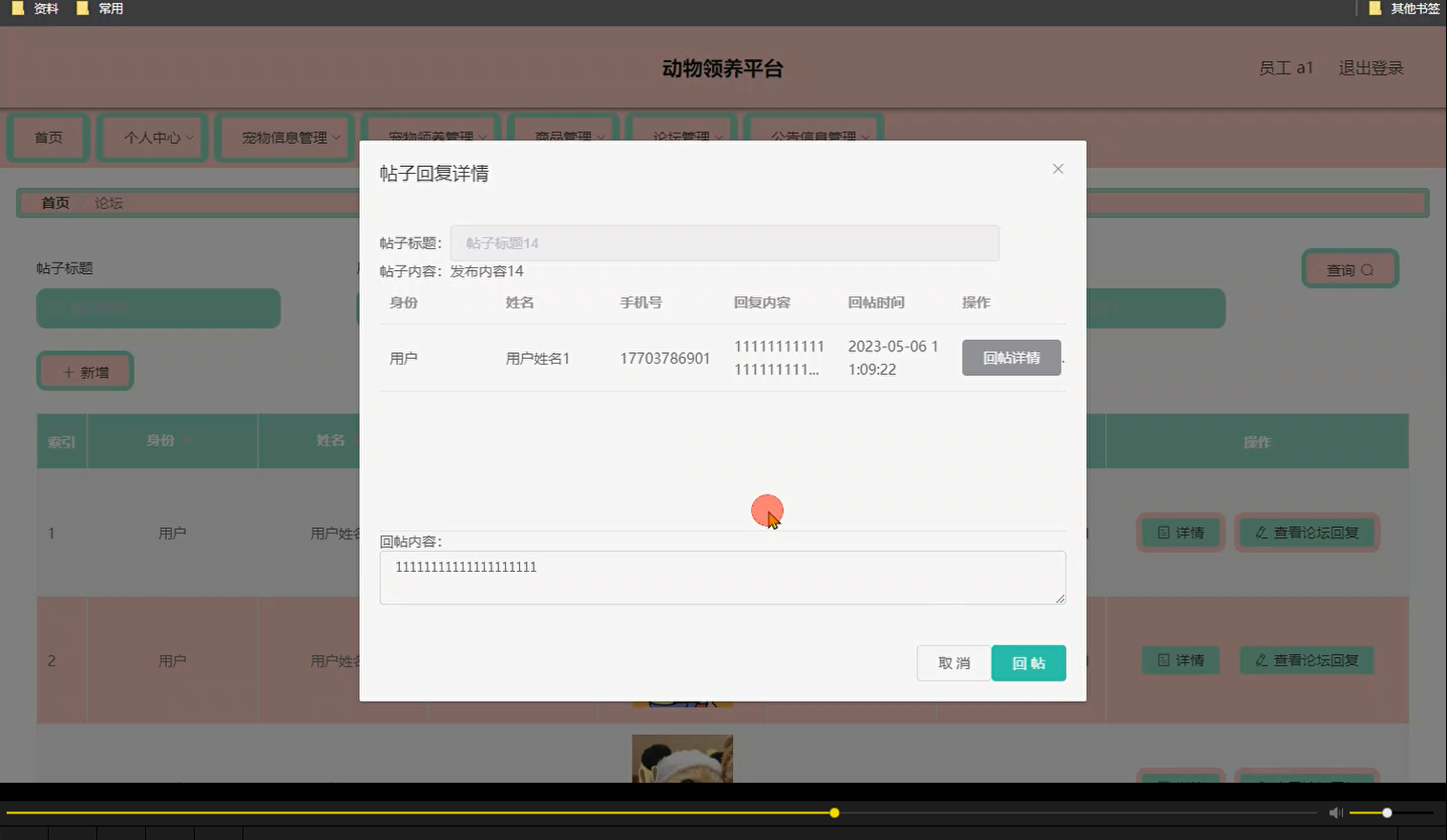Screen dimensions: 1447x840
Task: Expand the 商品管理 dropdown
Action: (x=563, y=135)
